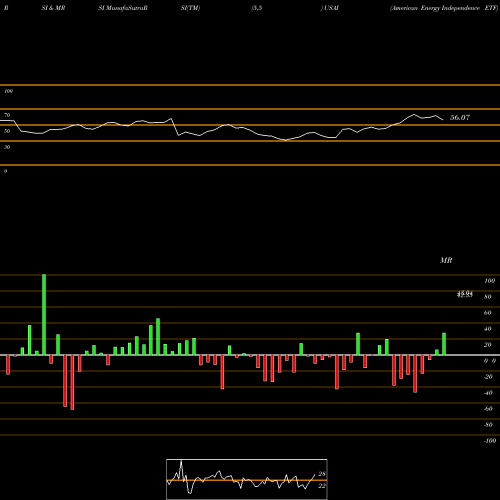Click the 40 label on MR axis
The image size is (500, 500).
pyautogui.click(x=488, y=329)
